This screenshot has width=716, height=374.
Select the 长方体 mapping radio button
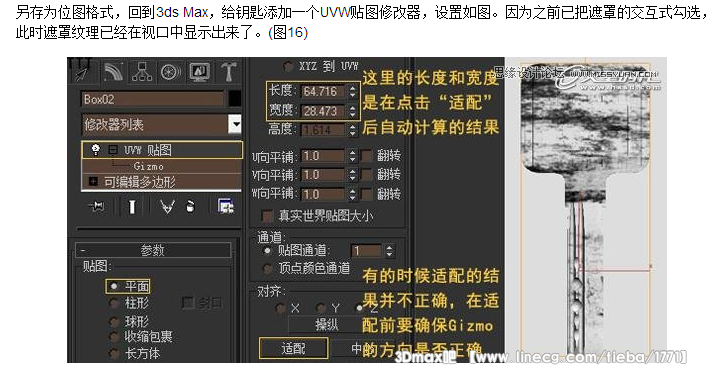[114, 353]
